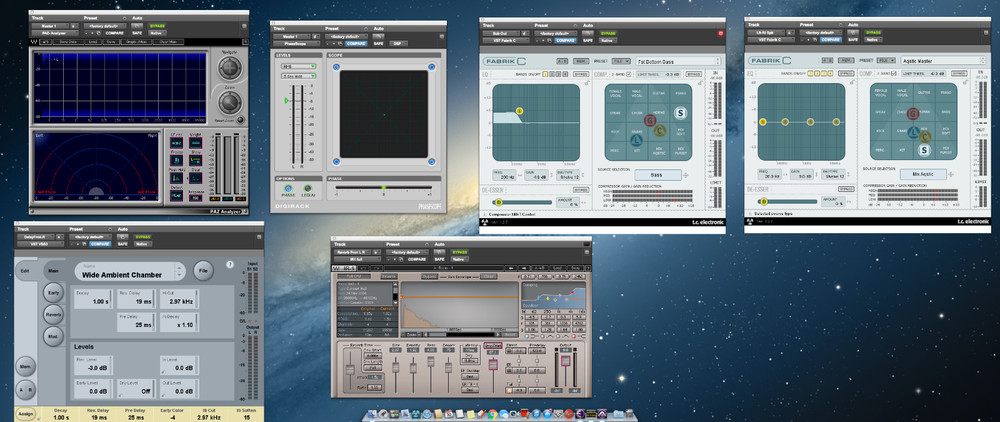
Task: Click the top-left blue scope corner icon in PhaseScope
Action: [337, 66]
